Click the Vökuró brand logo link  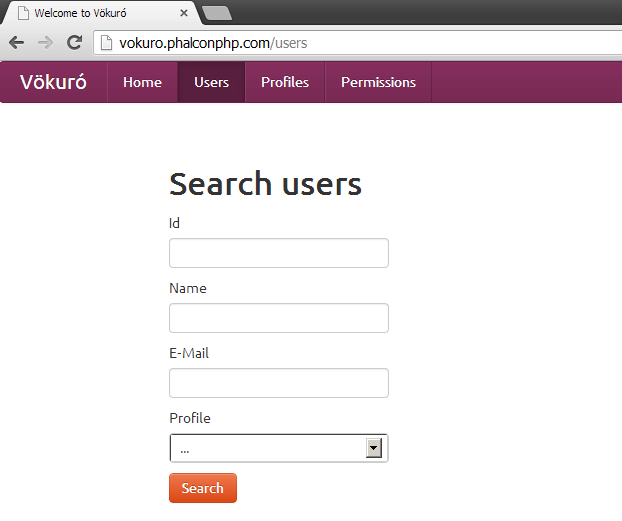pos(53,82)
